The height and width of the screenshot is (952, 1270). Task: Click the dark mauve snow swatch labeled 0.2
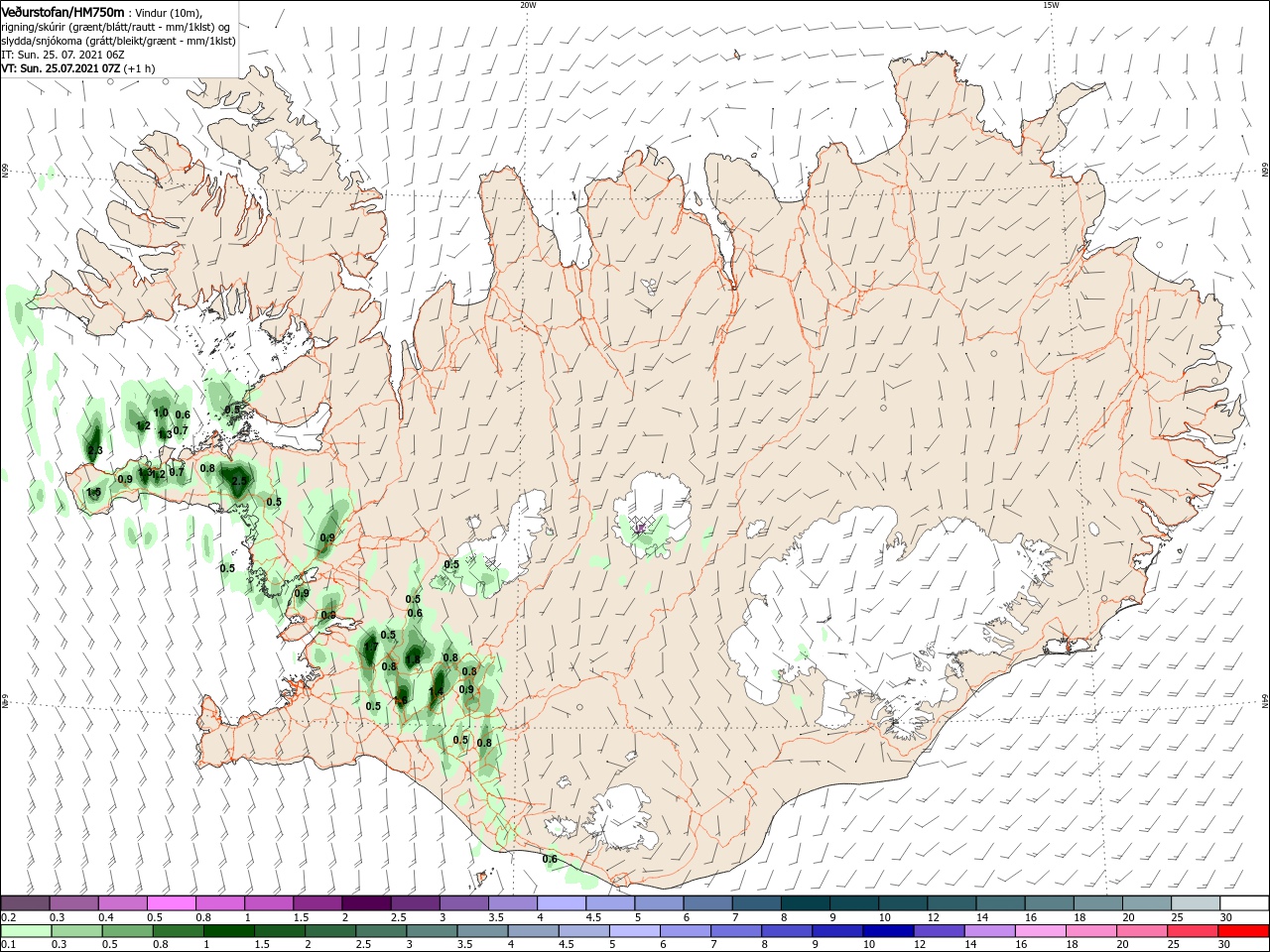pyautogui.click(x=26, y=903)
